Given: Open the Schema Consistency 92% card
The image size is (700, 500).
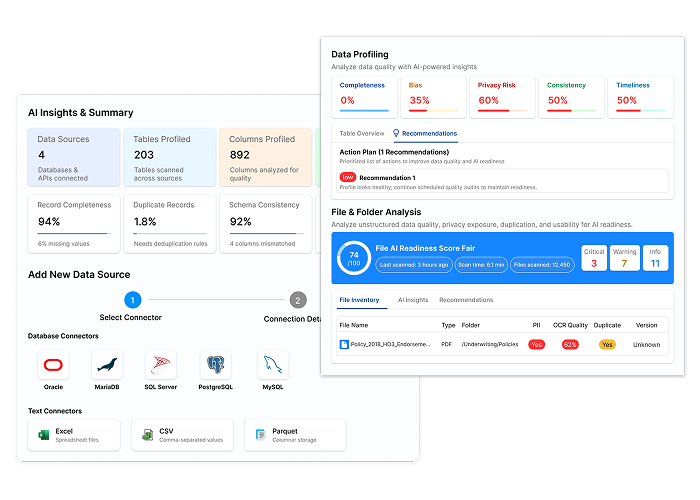Looking at the screenshot, I should point(266,224).
